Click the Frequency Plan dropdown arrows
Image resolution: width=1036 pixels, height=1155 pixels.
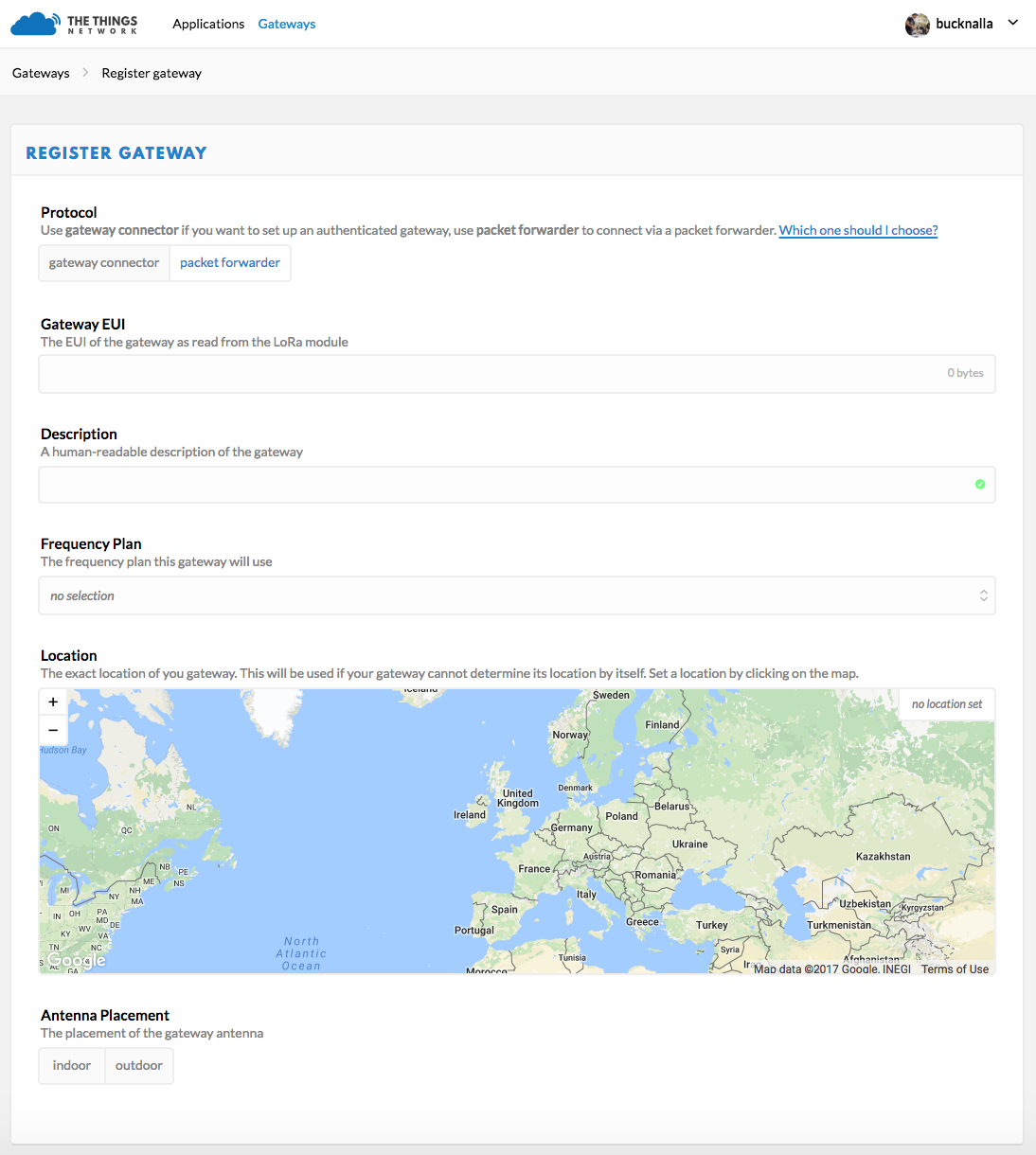point(984,595)
